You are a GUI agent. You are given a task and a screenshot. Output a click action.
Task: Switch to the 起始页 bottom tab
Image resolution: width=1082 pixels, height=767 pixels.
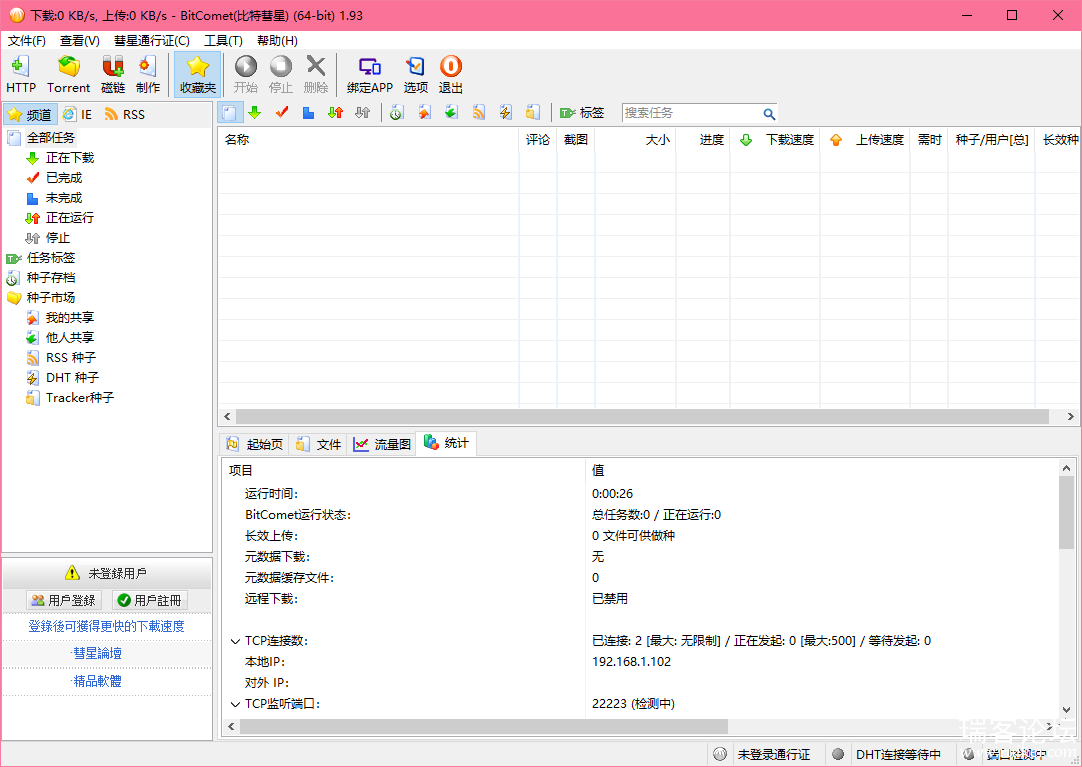pyautogui.click(x=255, y=444)
